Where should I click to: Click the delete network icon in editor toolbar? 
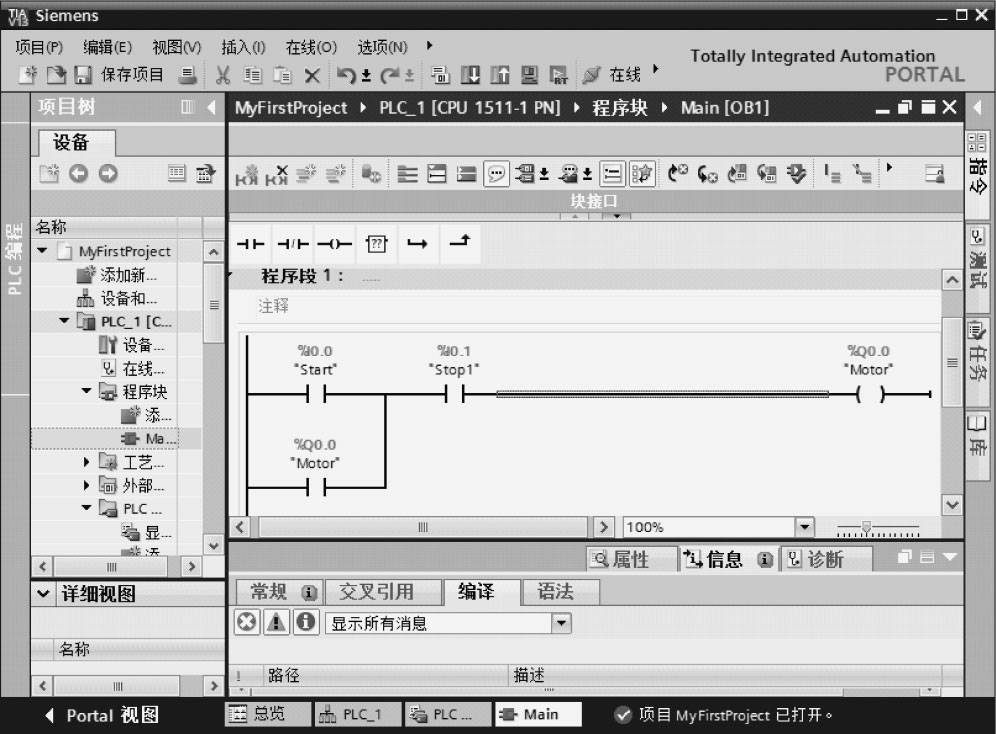[276, 174]
